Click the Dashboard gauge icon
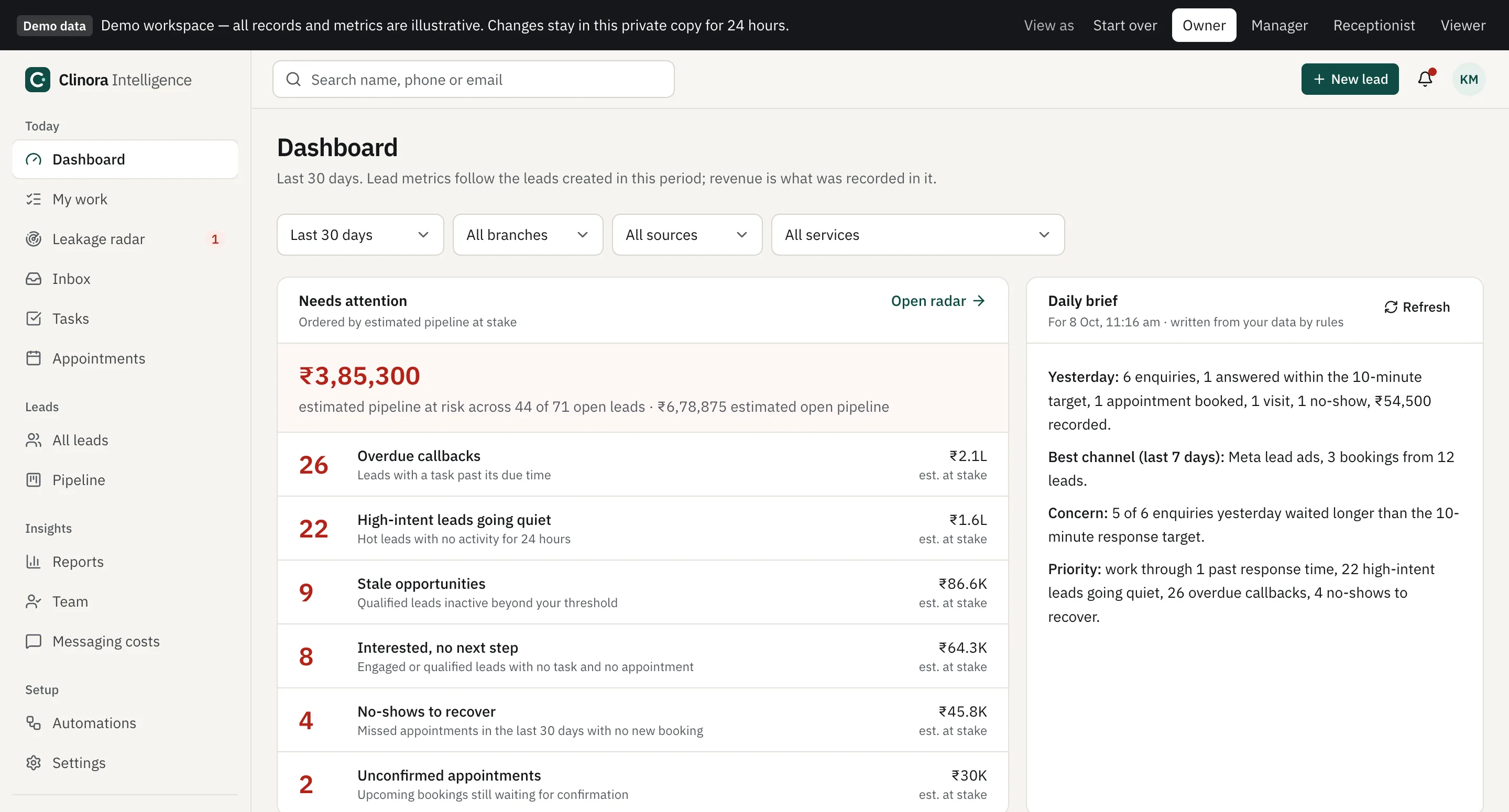The height and width of the screenshot is (812, 1509). click(x=34, y=159)
